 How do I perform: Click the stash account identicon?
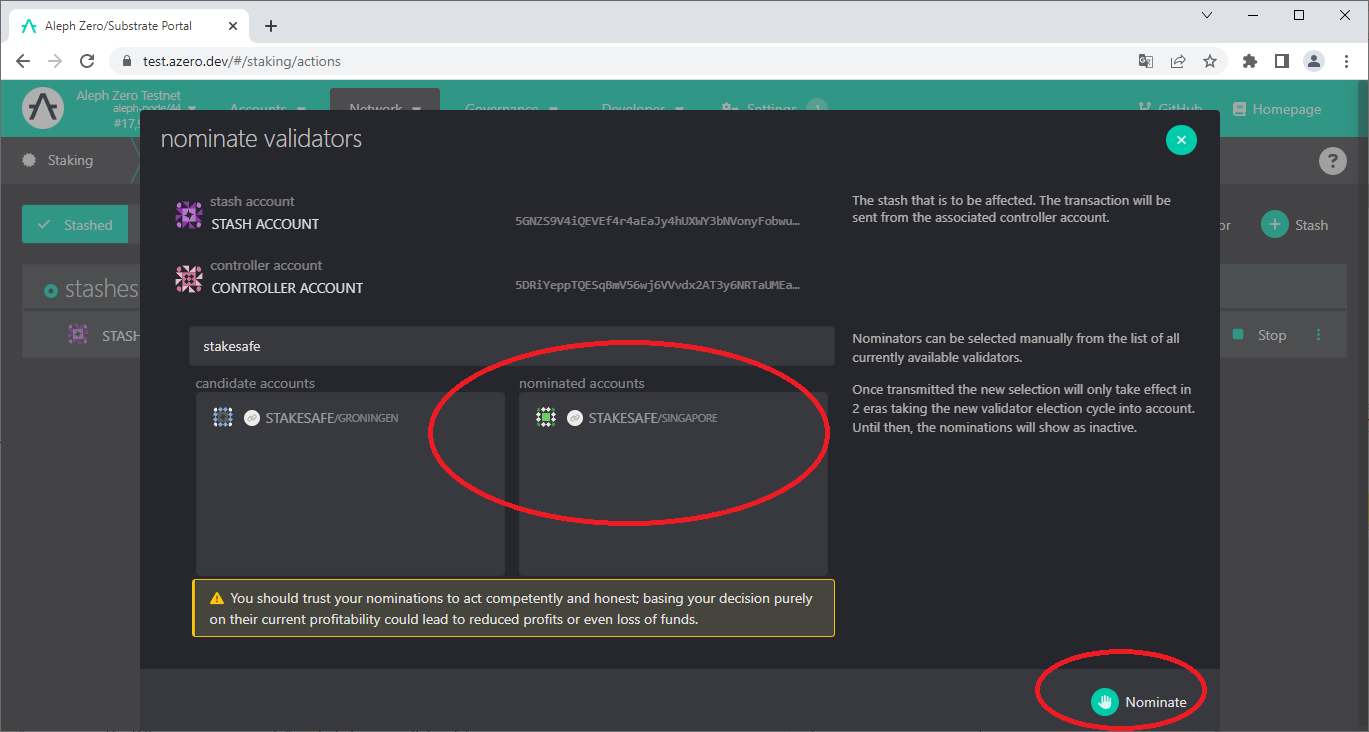pyautogui.click(x=189, y=215)
